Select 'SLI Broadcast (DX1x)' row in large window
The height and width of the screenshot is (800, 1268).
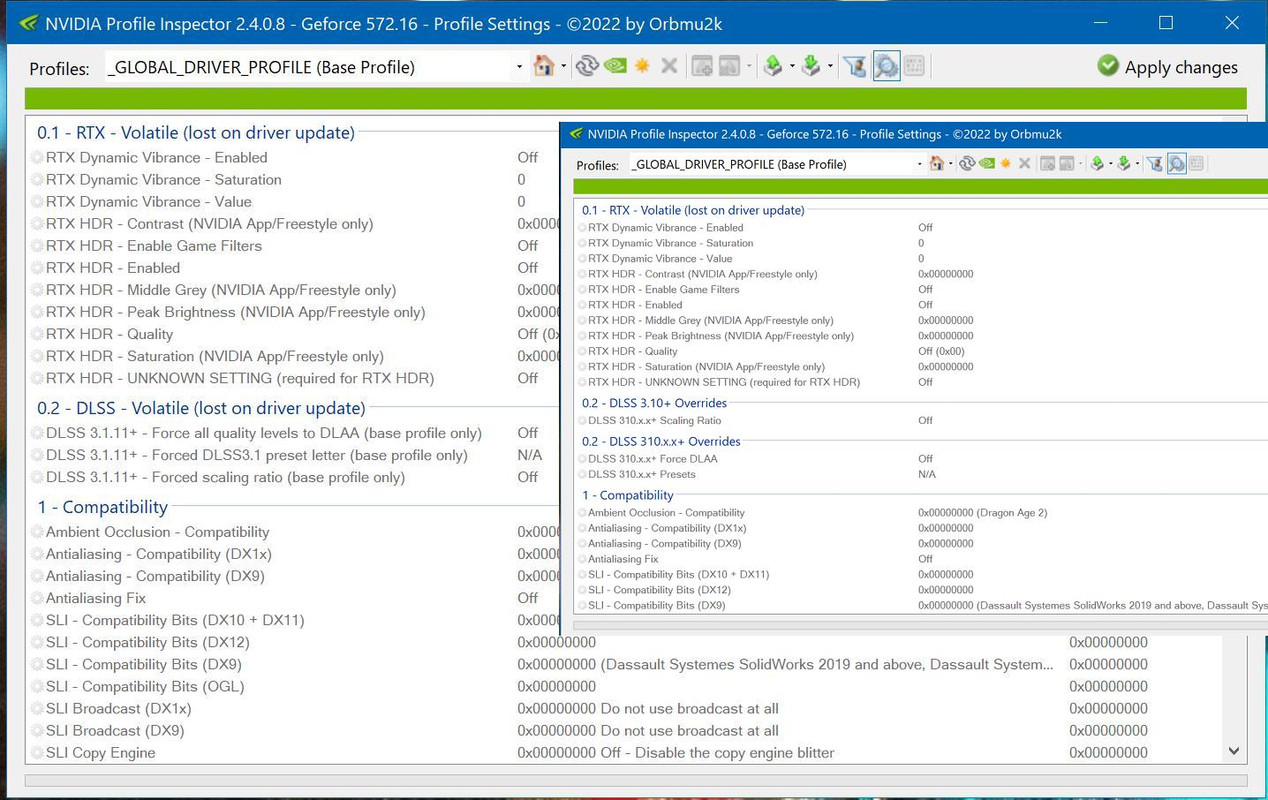pyautogui.click(x=118, y=708)
